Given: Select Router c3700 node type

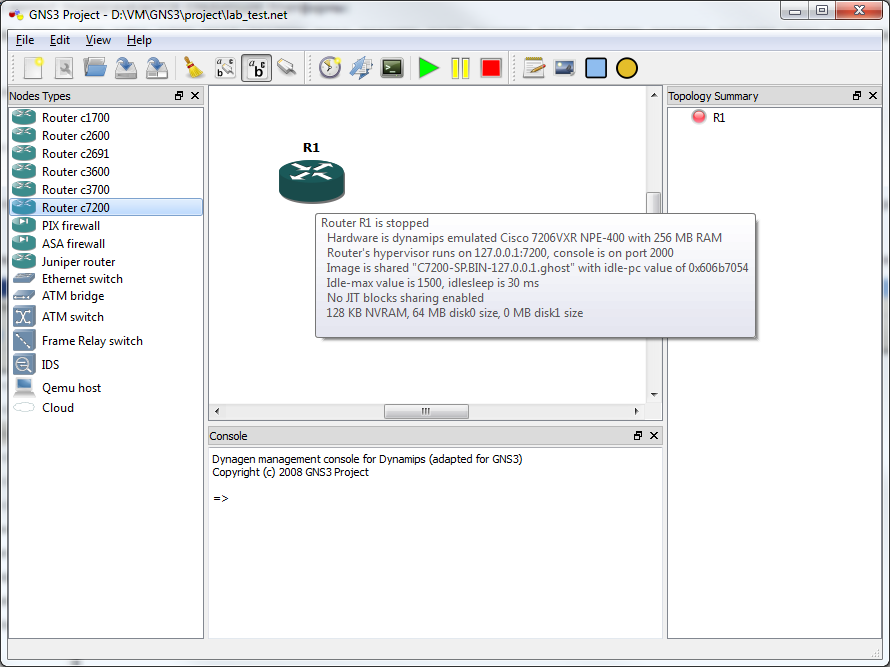Looking at the screenshot, I should point(106,190).
